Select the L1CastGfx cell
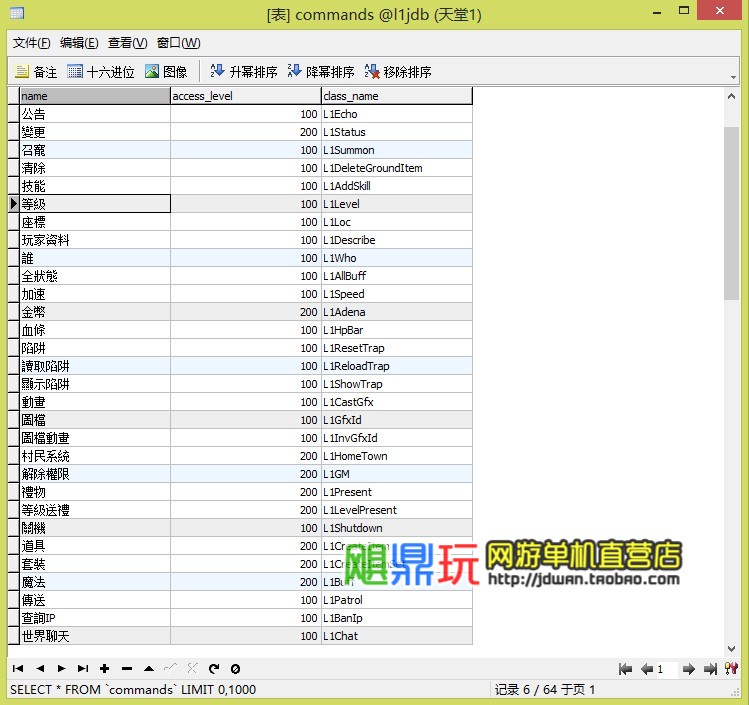Screen dimensions: 749x705 point(397,402)
